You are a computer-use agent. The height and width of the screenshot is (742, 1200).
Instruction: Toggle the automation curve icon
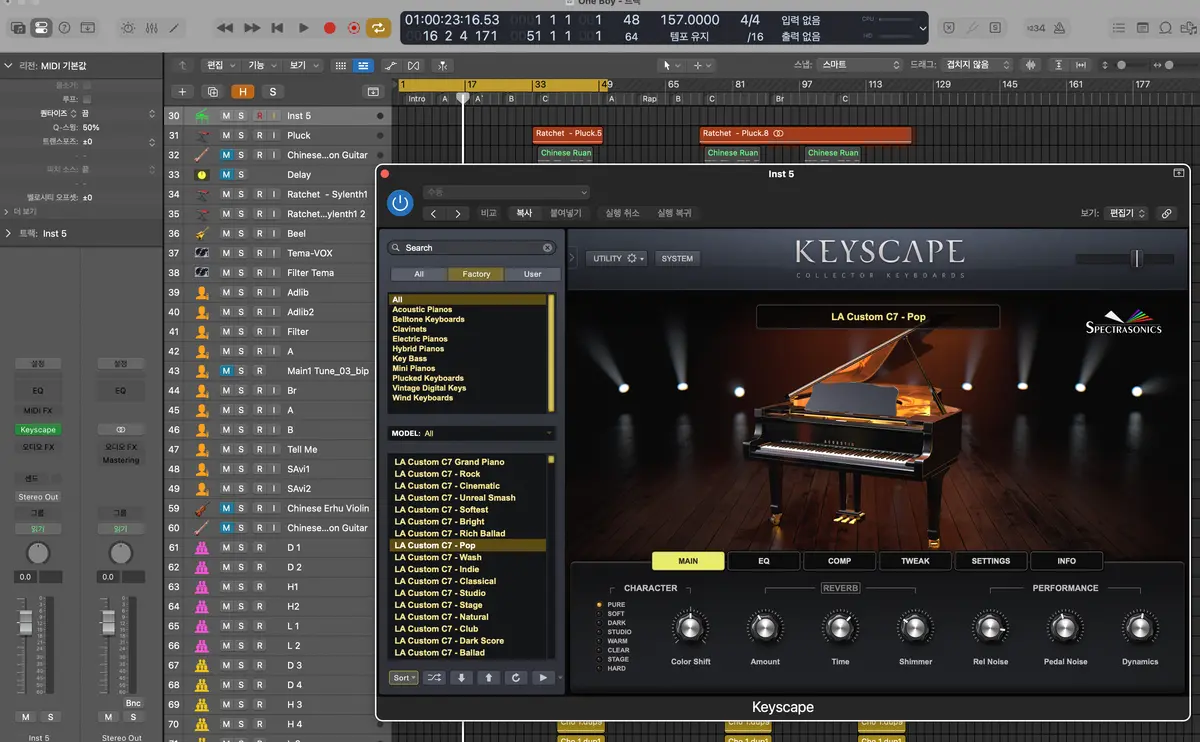tap(393, 65)
